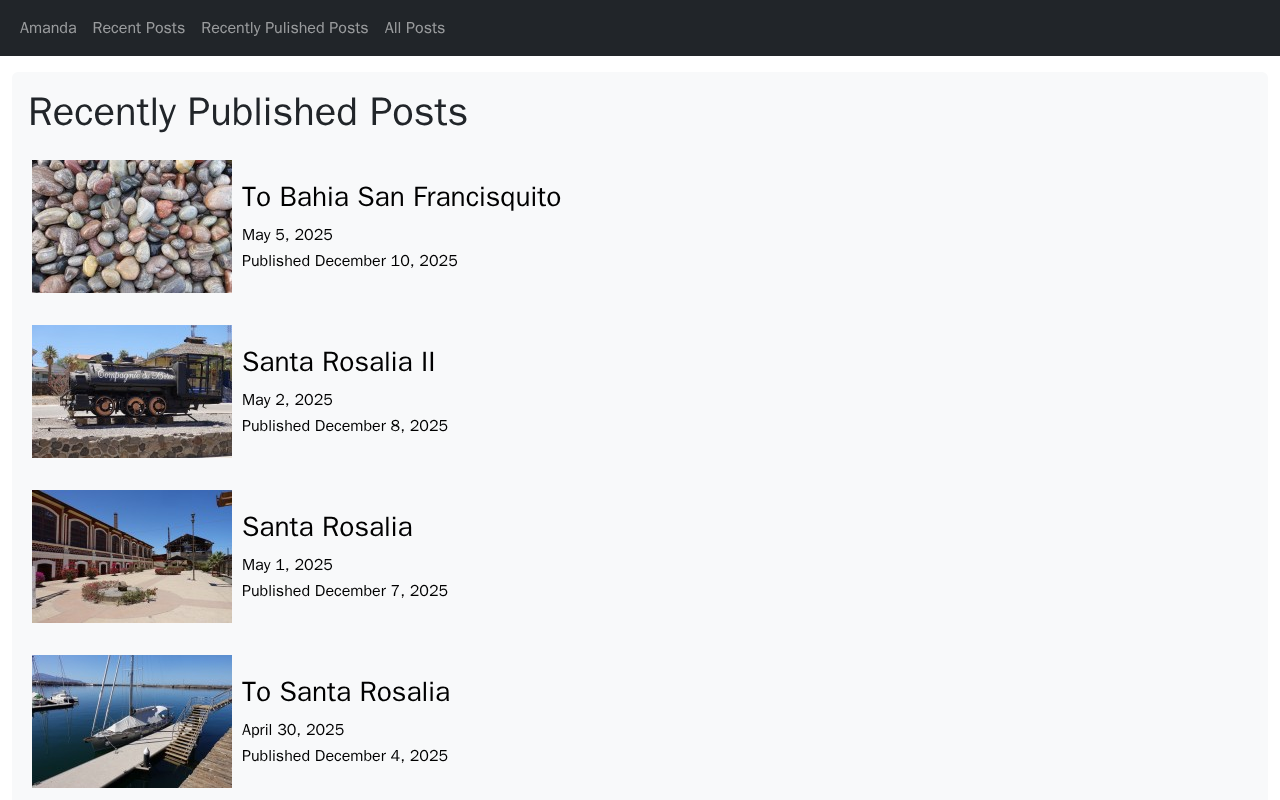Click the Published December 7, 2025 text
This screenshot has height=800, width=1280.
[344, 591]
